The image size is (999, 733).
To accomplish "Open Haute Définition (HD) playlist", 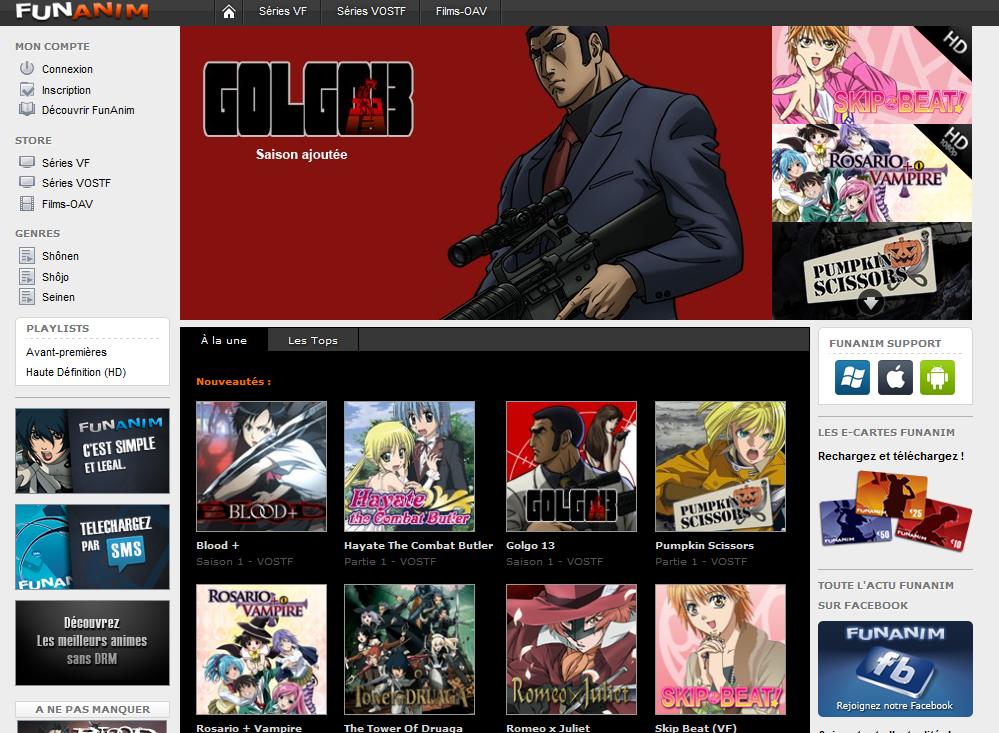I will tap(76, 372).
